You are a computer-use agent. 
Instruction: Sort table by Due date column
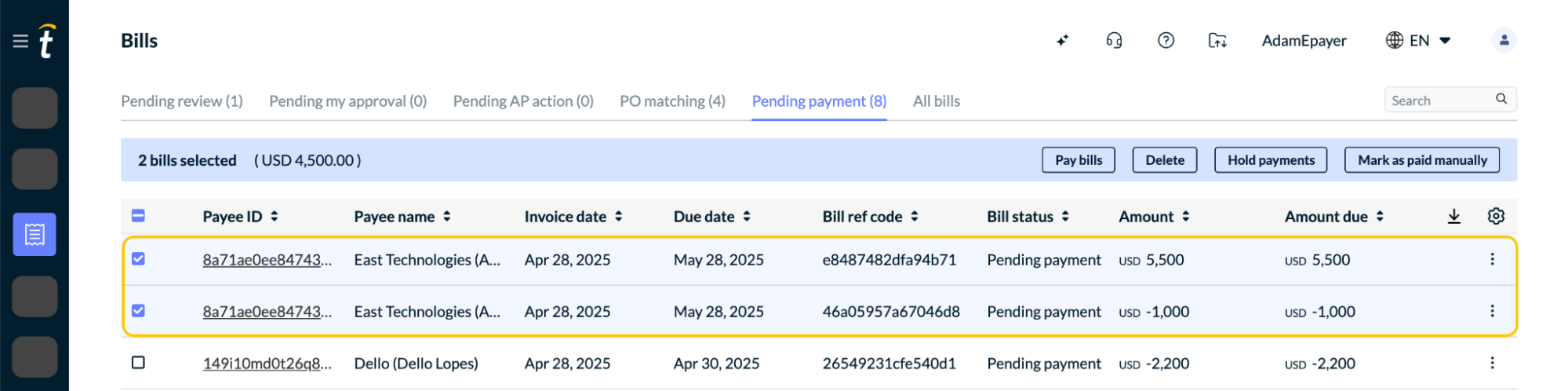tap(712, 217)
